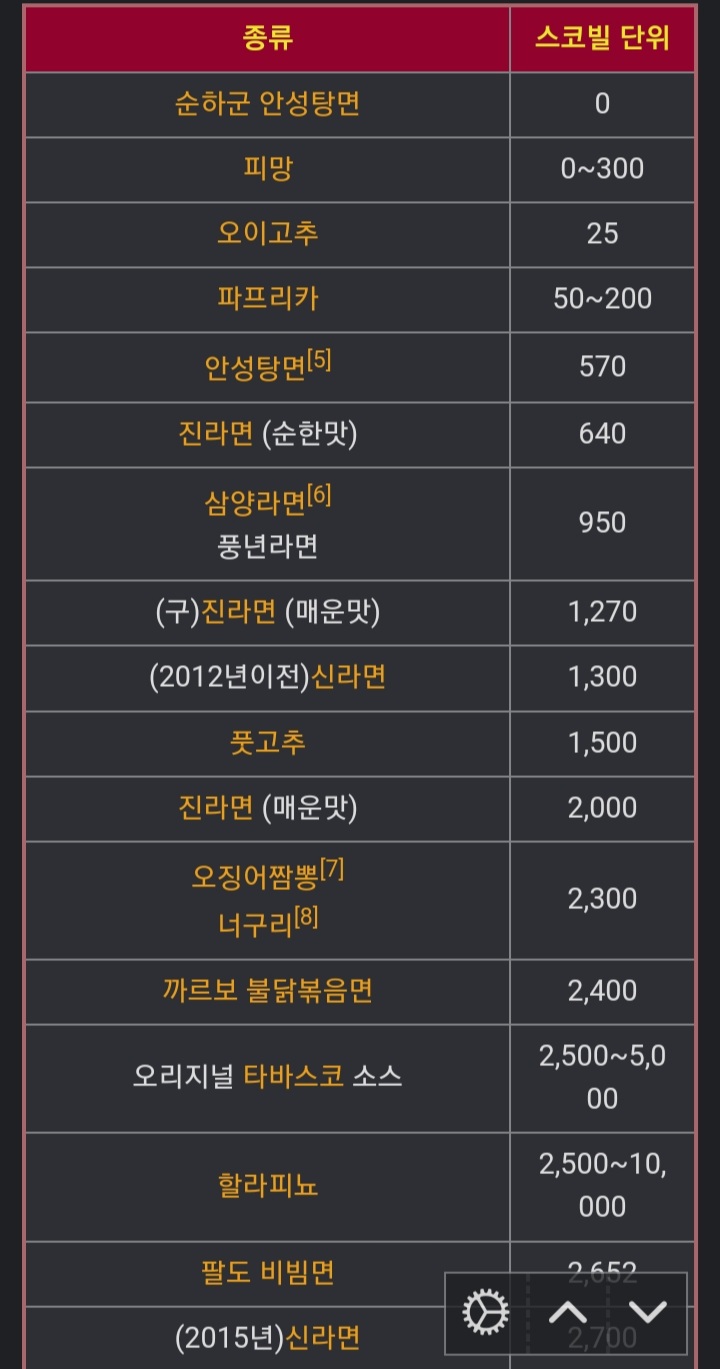Image resolution: width=720 pixels, height=1369 pixels.
Task: Tap footnote 7 after 오징어짬뽕
Action: 333,870
